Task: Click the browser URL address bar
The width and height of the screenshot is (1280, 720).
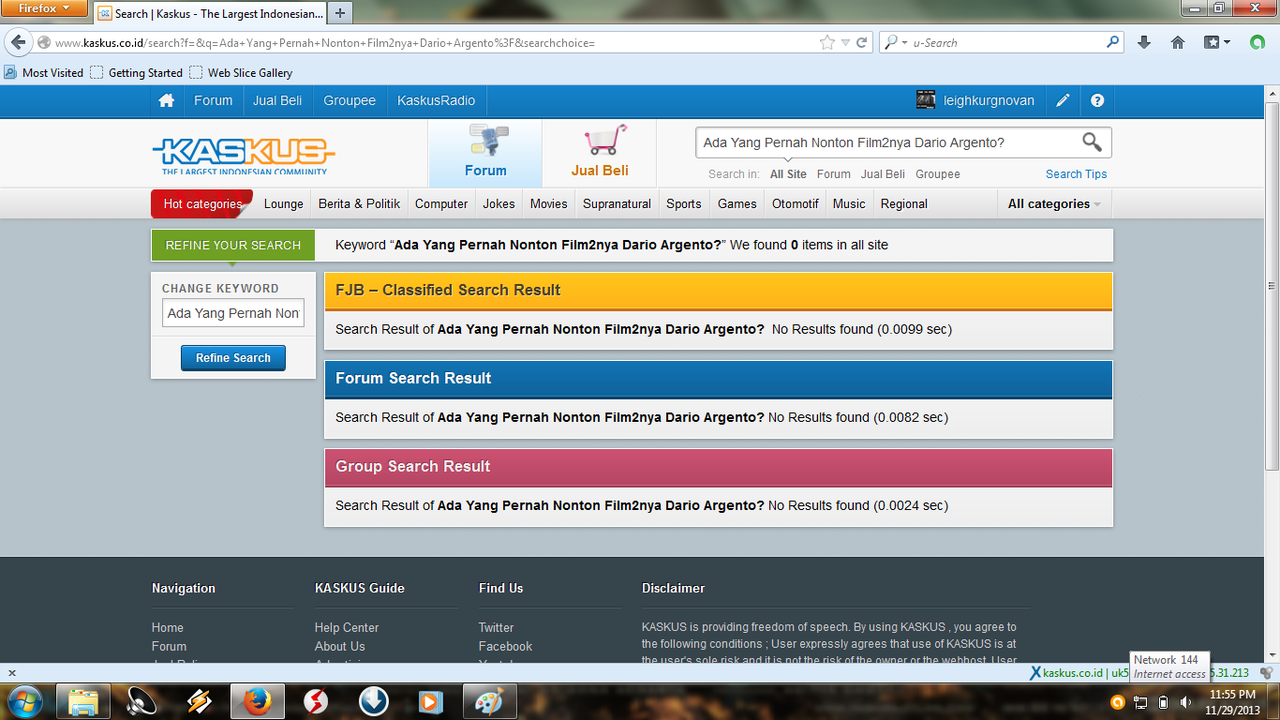Action: coord(435,43)
